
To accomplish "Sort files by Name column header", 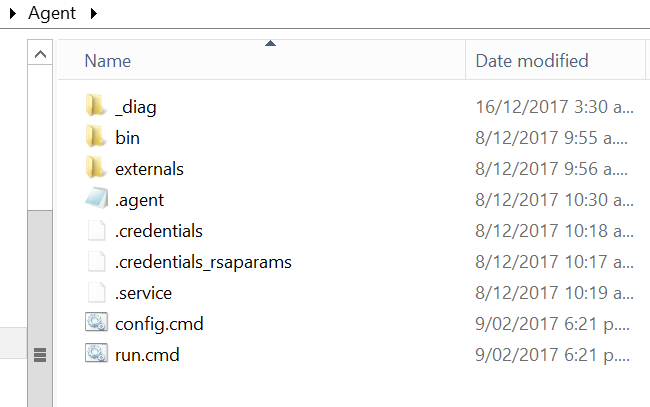I will click(108, 61).
